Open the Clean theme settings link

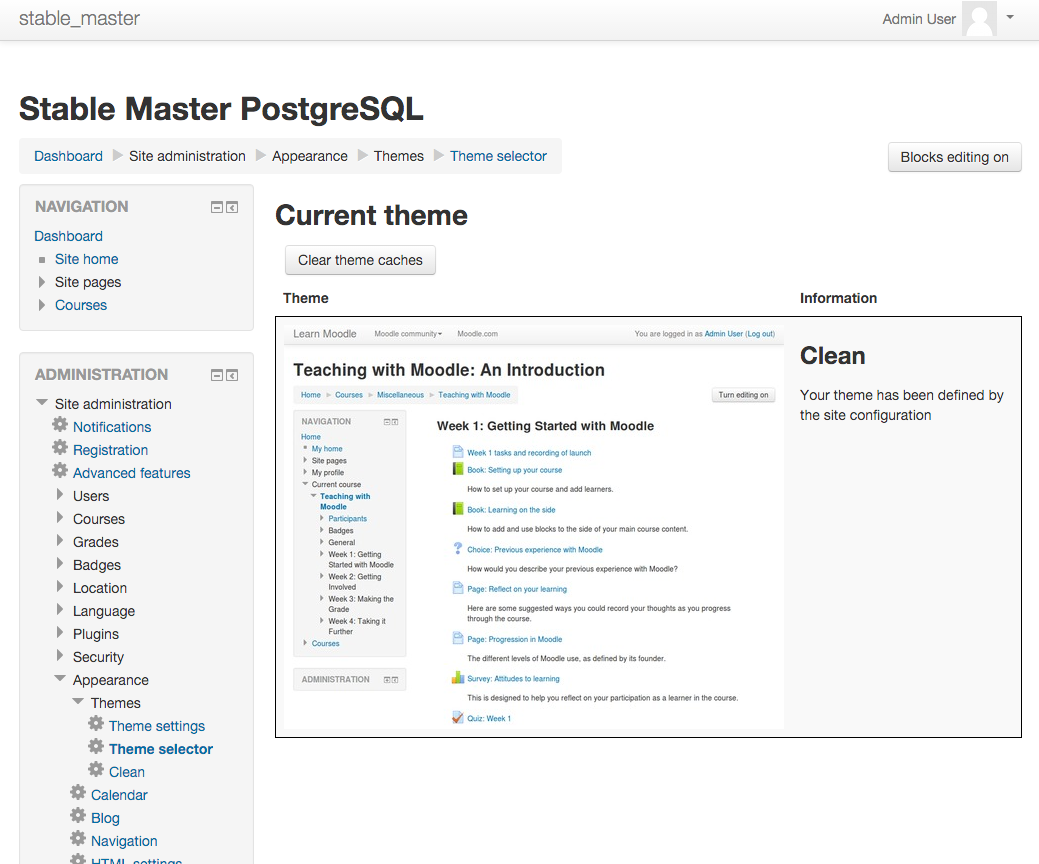point(127,772)
